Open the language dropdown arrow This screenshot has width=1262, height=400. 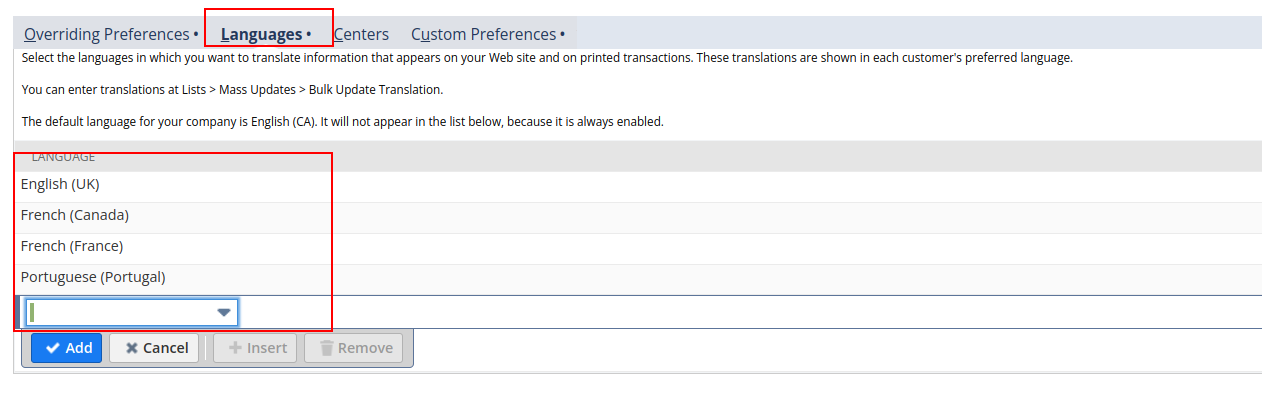tap(224, 313)
